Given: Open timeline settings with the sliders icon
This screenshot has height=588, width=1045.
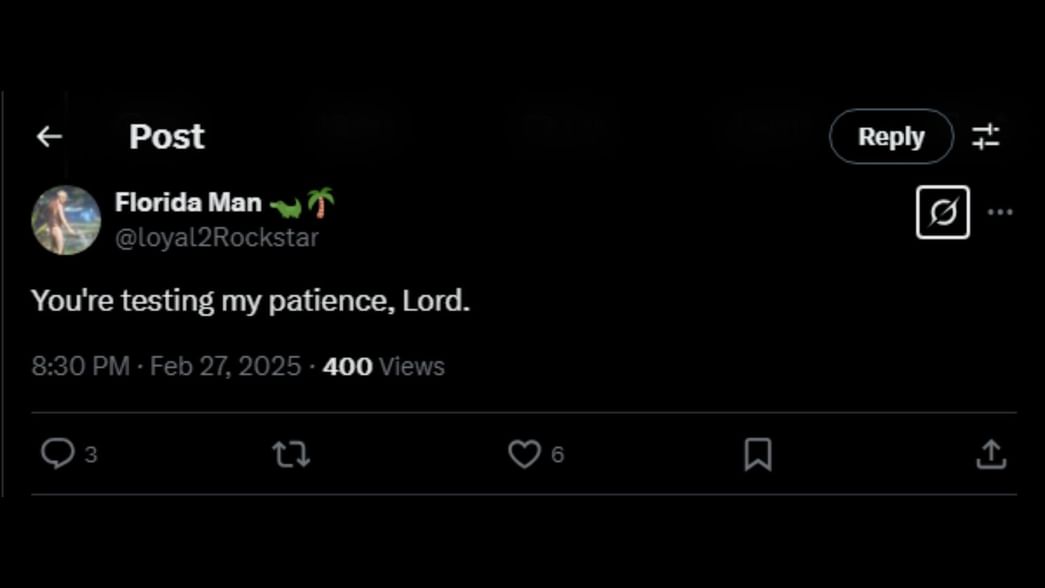Looking at the screenshot, I should click(988, 136).
